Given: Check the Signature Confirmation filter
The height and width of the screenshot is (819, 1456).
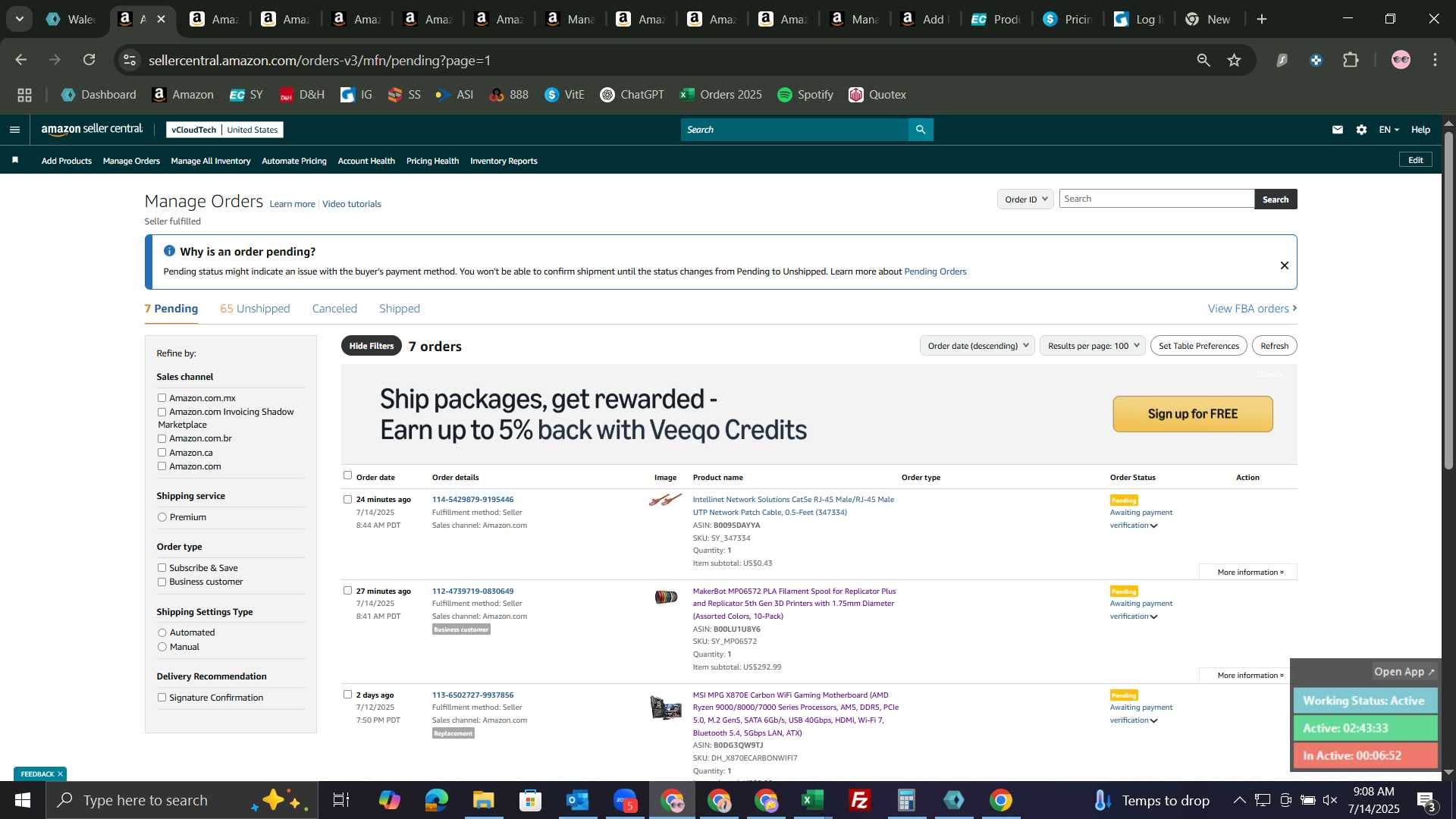Looking at the screenshot, I should [162, 698].
